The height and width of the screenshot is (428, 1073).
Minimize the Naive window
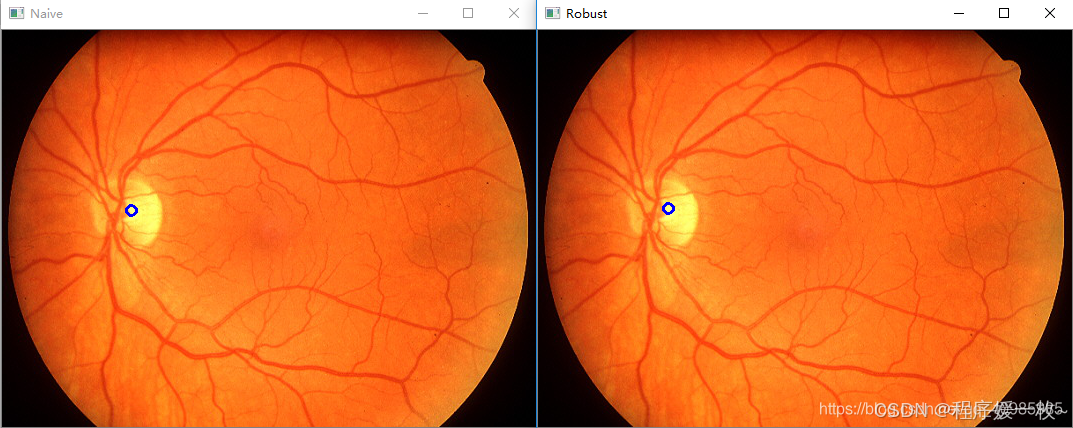(423, 13)
